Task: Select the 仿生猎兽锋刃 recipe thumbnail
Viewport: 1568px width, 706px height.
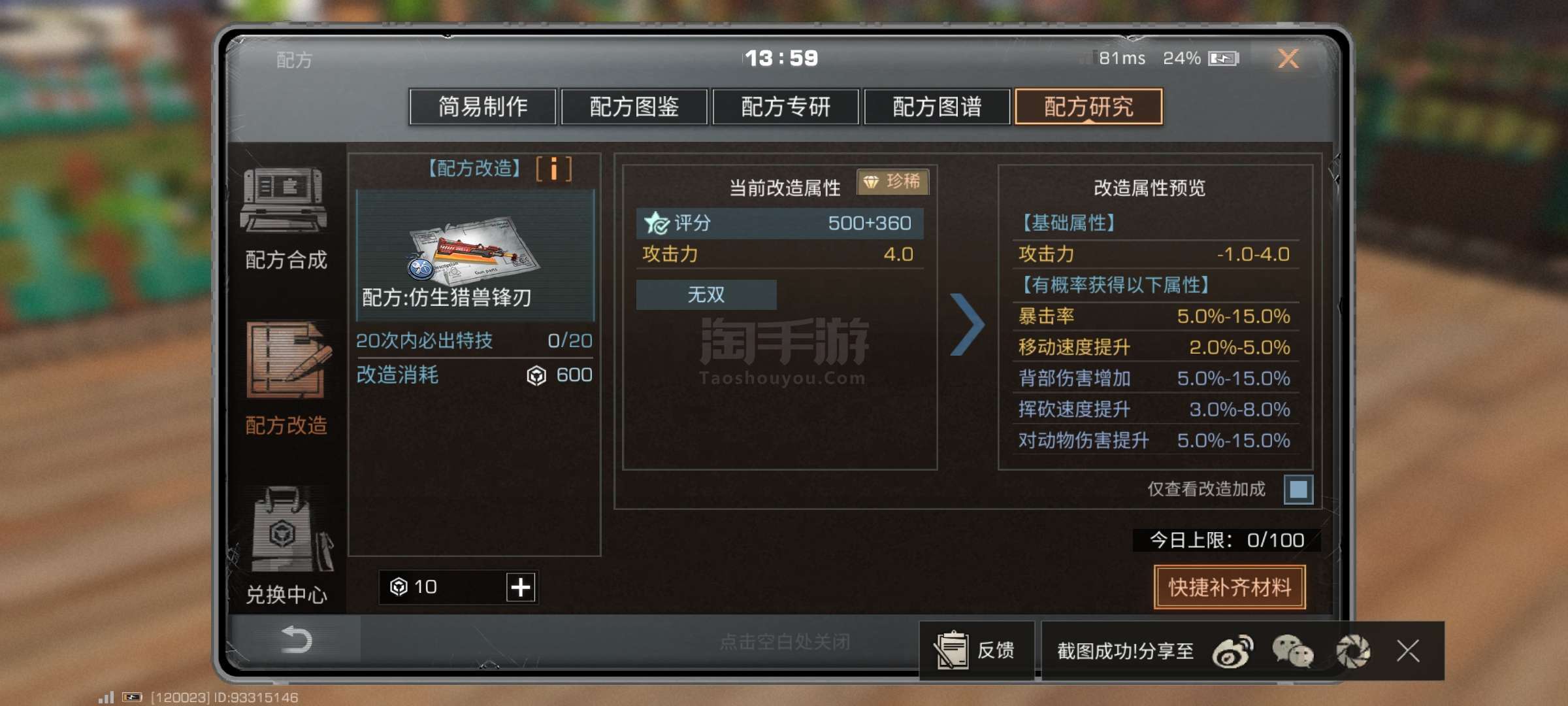Action: coord(475,255)
